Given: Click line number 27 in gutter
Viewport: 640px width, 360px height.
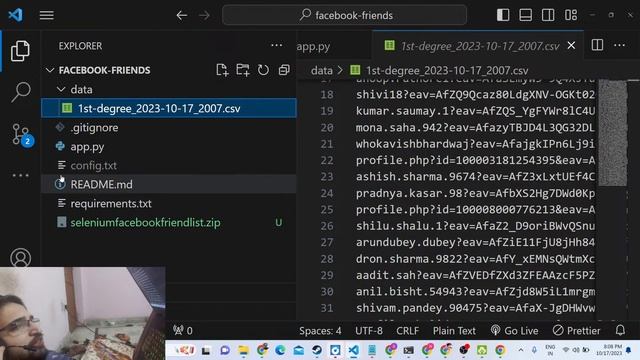Looking at the screenshot, I should 327,242.
